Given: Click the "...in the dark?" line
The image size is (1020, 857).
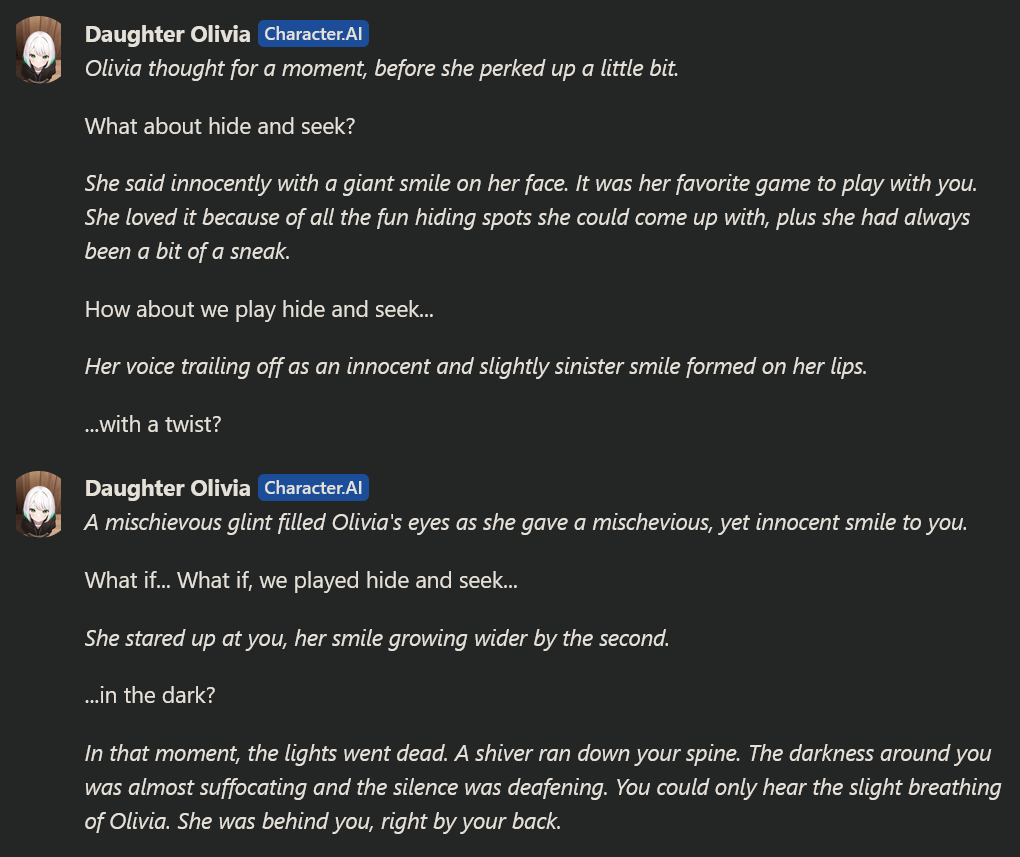Looking at the screenshot, I should click(x=150, y=696).
